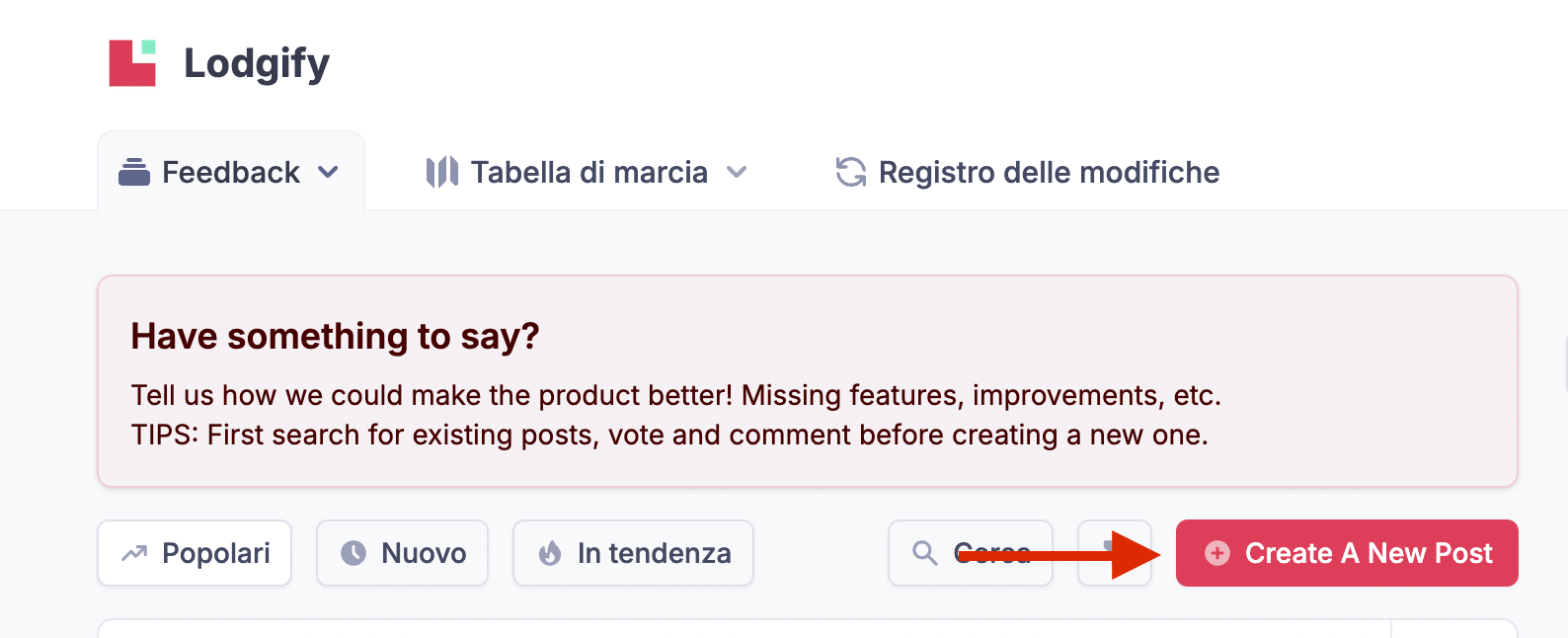Click the trending arrow icon on Popolari
The width and height of the screenshot is (1568, 638).
click(x=134, y=553)
